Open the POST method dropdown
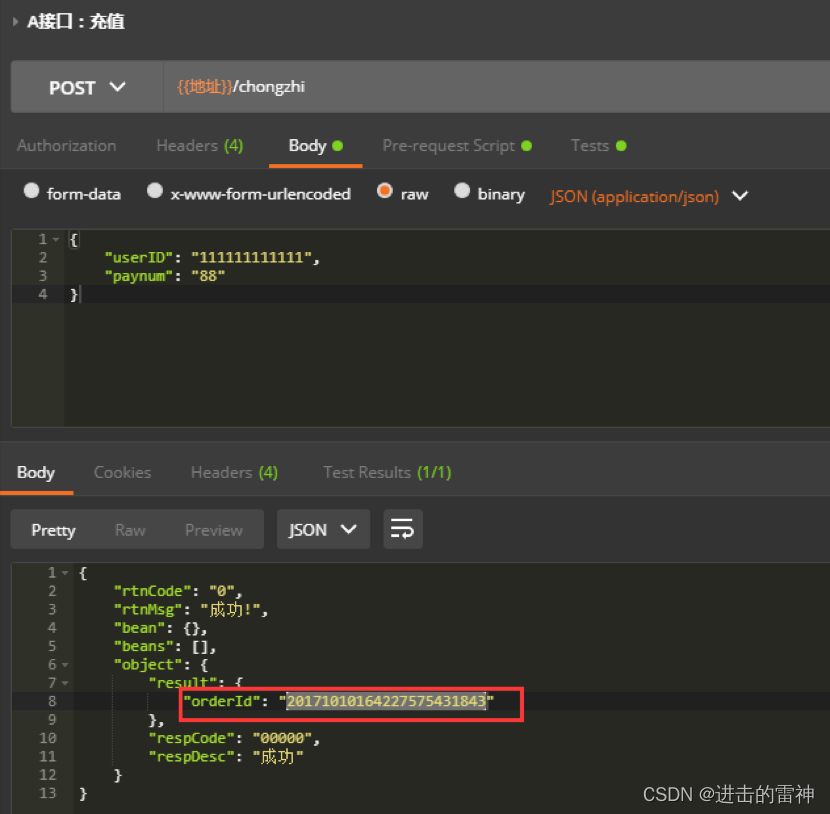The width and height of the screenshot is (830, 814). pyautogui.click(x=87, y=87)
